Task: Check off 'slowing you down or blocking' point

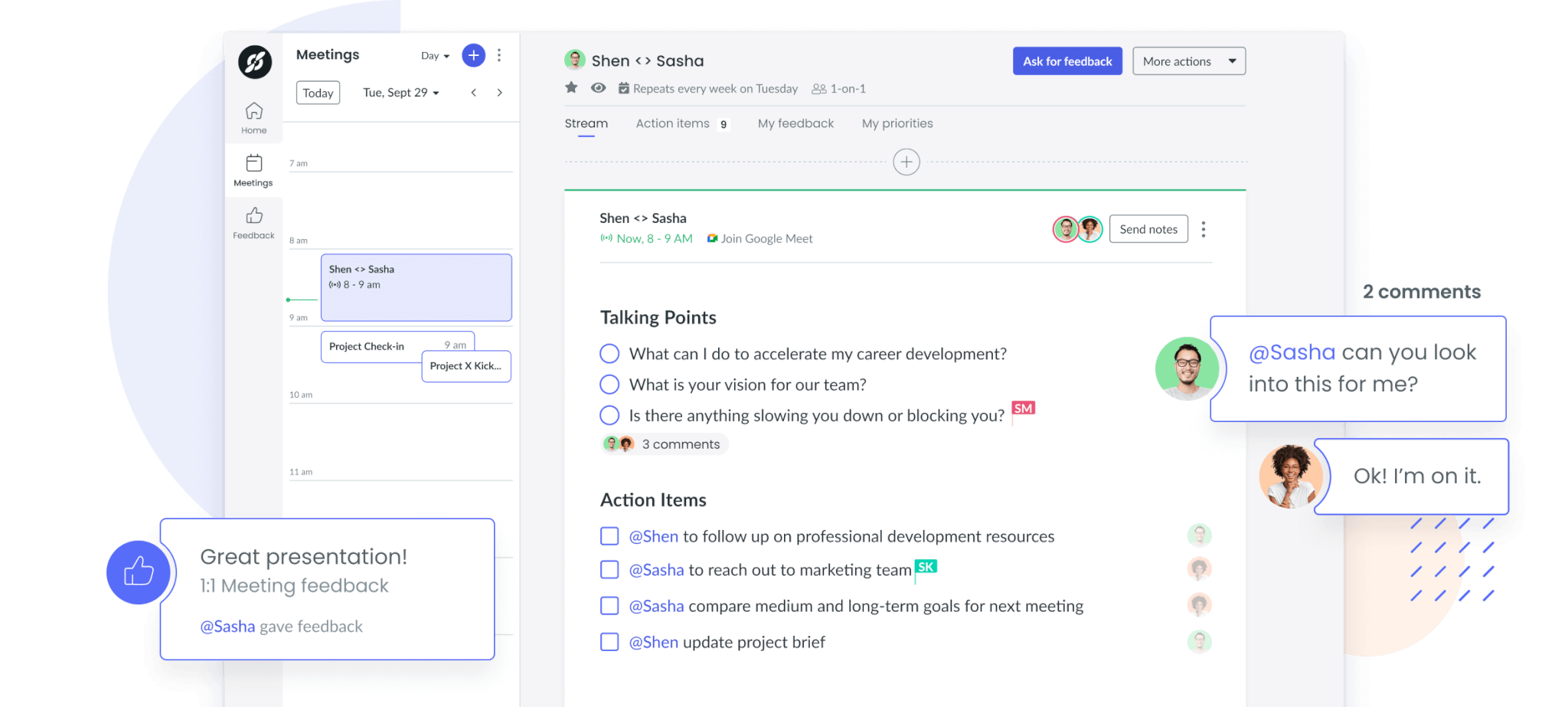Action: coord(609,415)
